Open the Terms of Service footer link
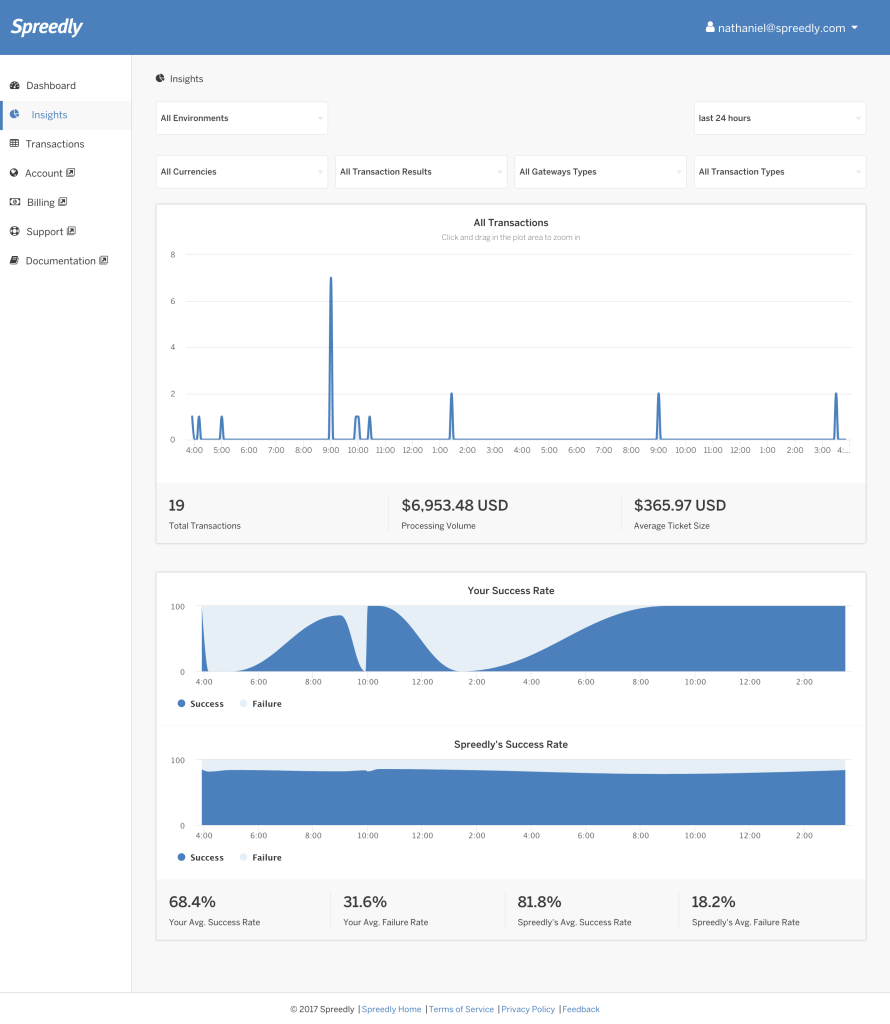 pyautogui.click(x=461, y=1009)
